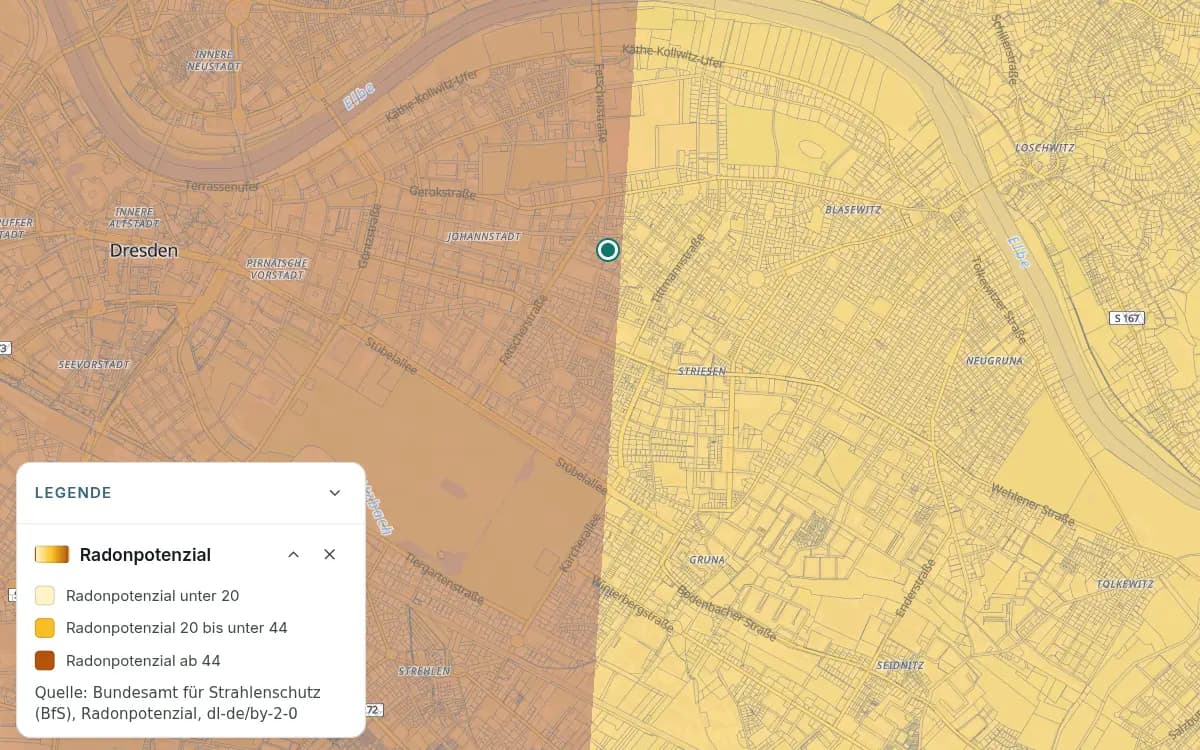Click the LOSCHWITZ district label
Screen dimensions: 1200x750
coord(1045,148)
